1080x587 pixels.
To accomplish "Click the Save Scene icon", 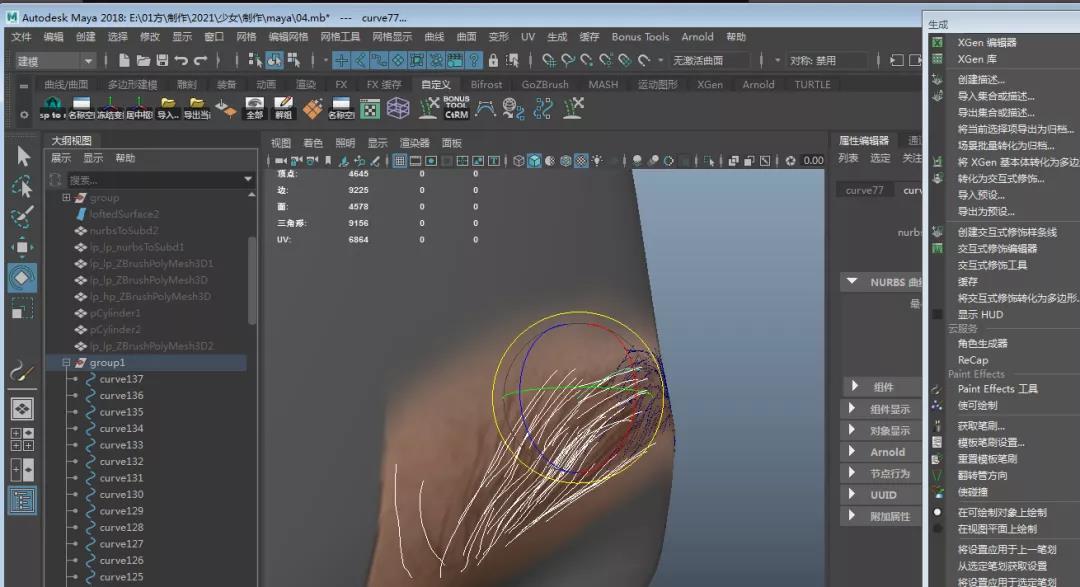I will click(162, 60).
